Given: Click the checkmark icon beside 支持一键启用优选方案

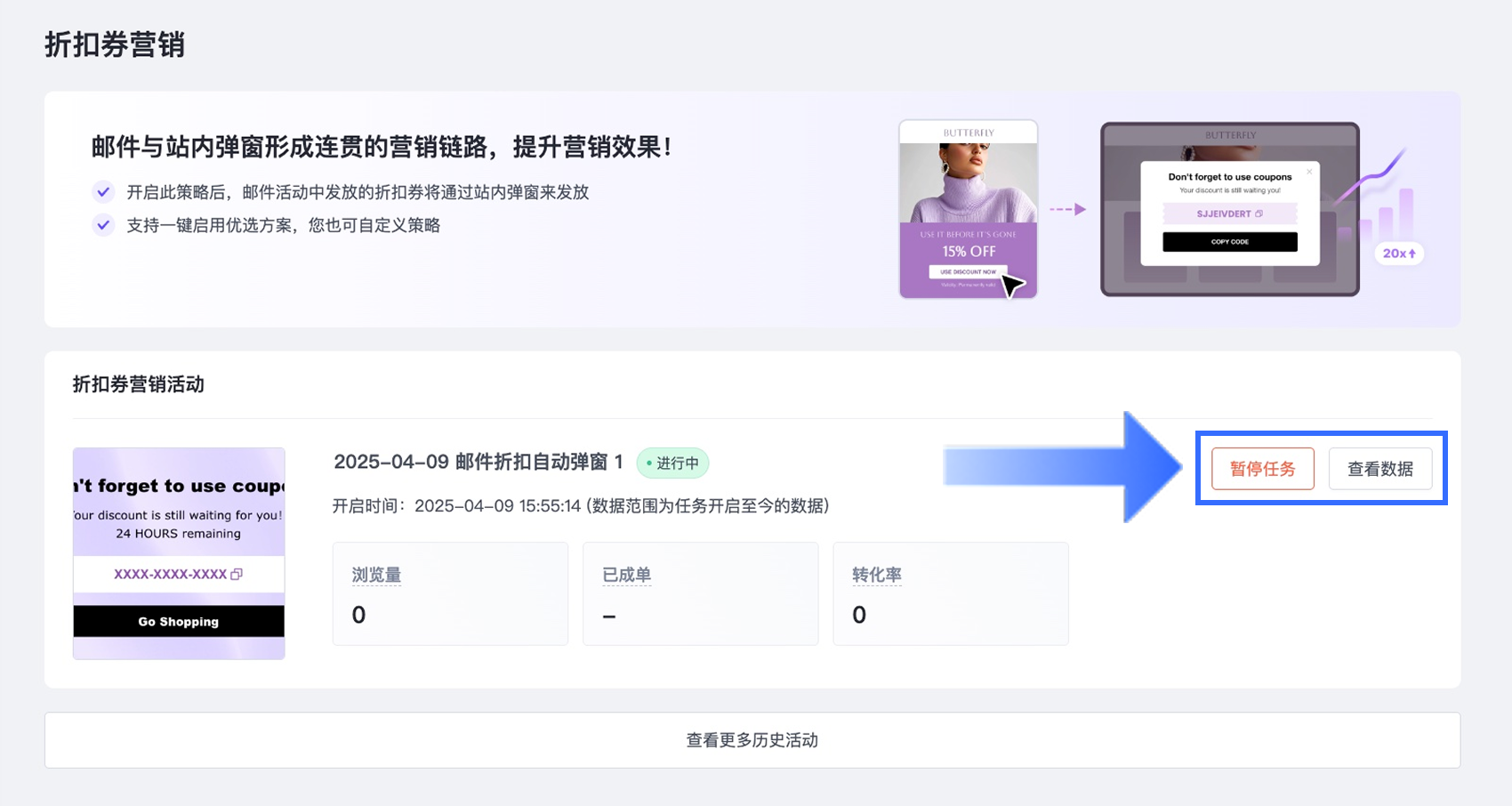Looking at the screenshot, I should click(x=104, y=225).
